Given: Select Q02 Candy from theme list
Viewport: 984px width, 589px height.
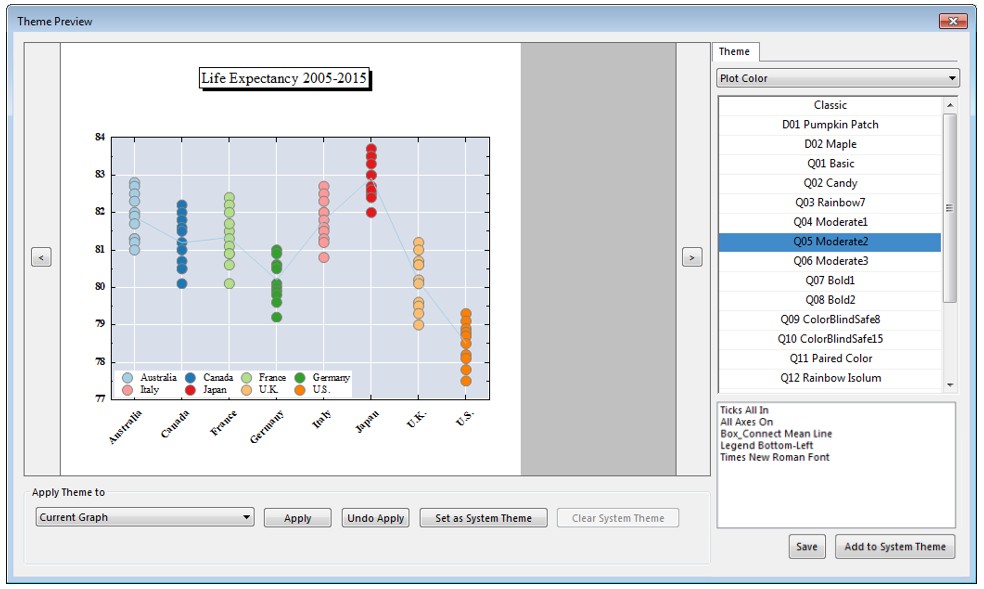Looking at the screenshot, I should click(829, 183).
